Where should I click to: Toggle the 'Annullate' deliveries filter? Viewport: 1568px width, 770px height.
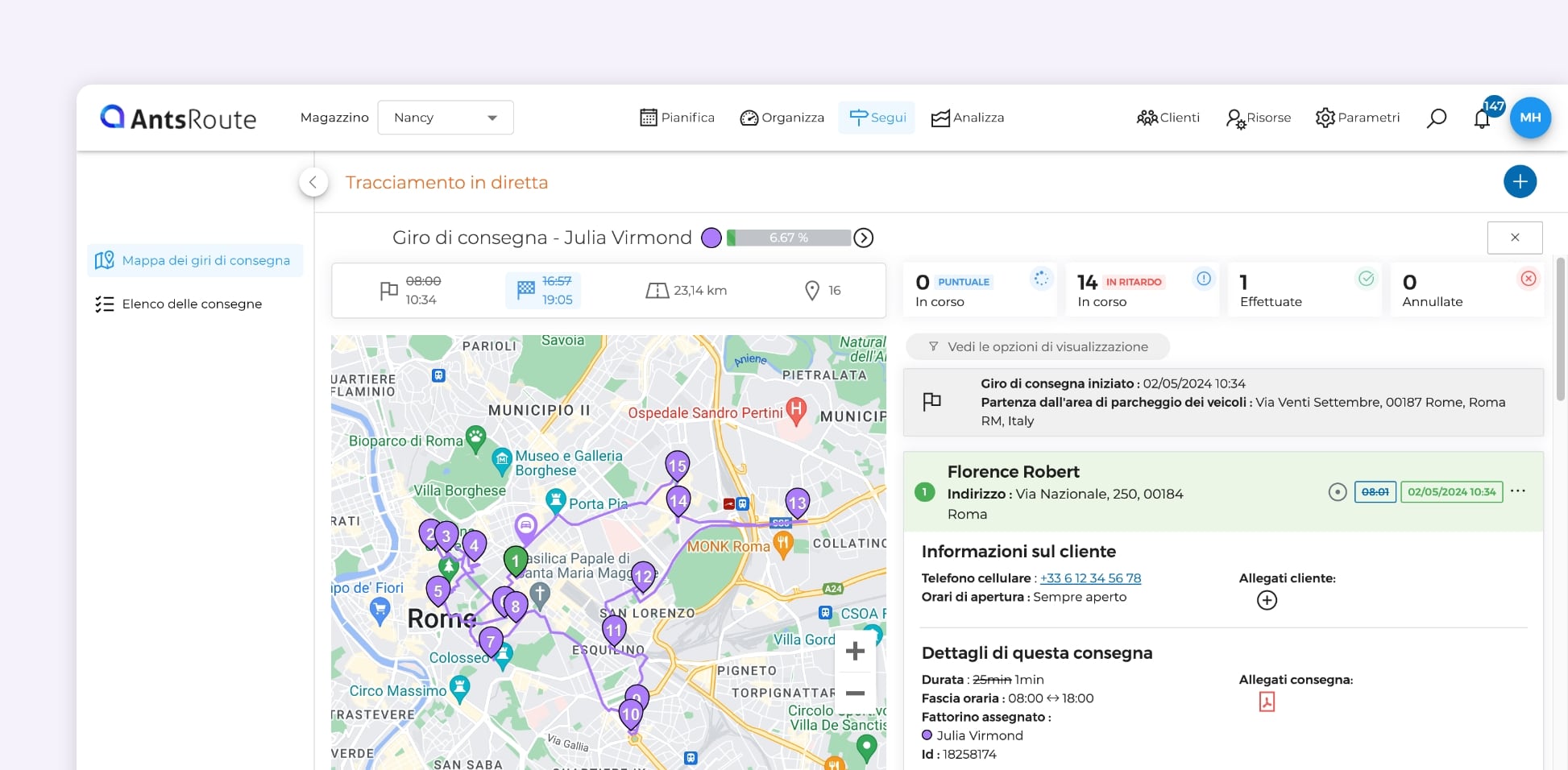coord(1466,290)
